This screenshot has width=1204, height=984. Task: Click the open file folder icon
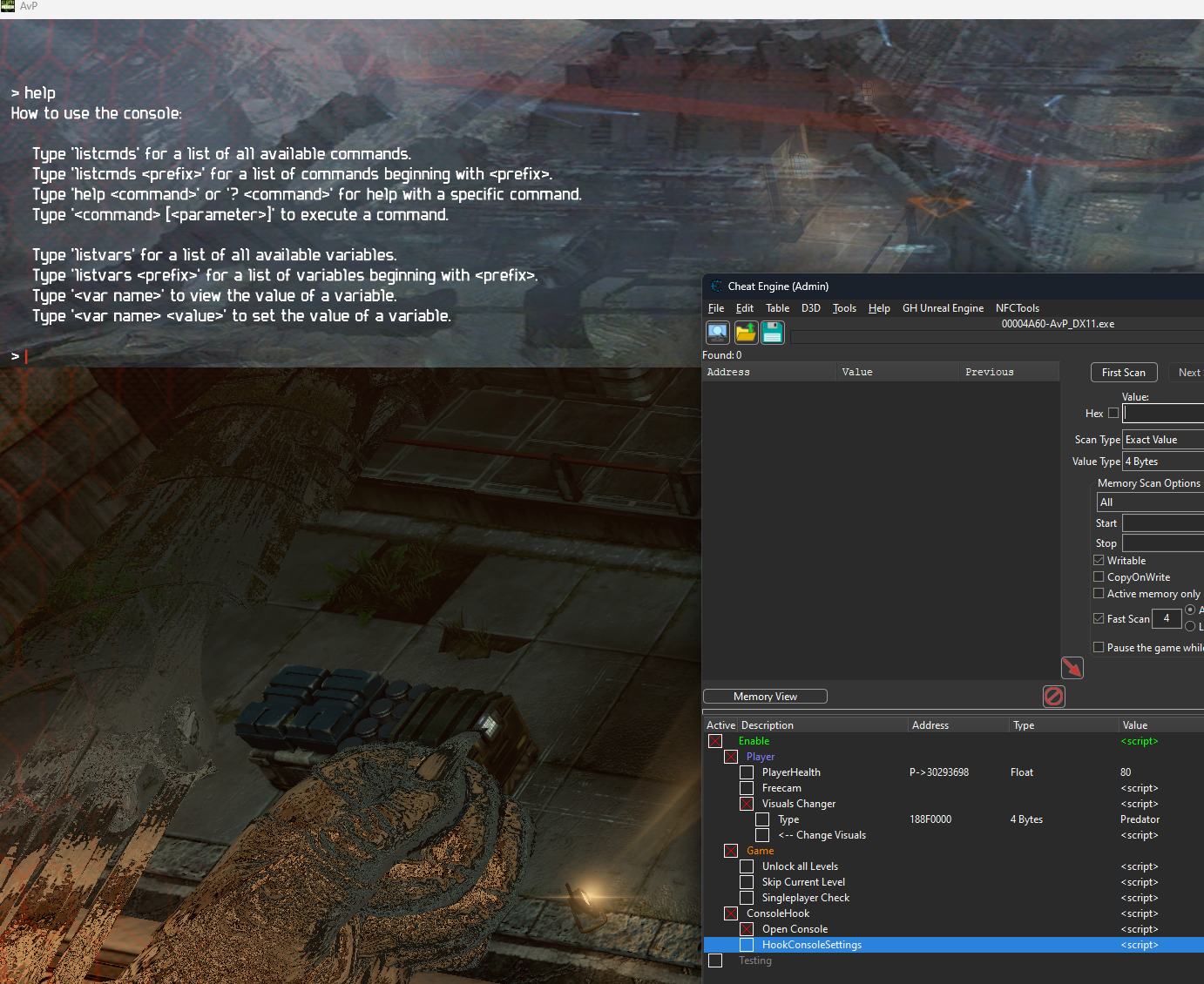point(746,333)
